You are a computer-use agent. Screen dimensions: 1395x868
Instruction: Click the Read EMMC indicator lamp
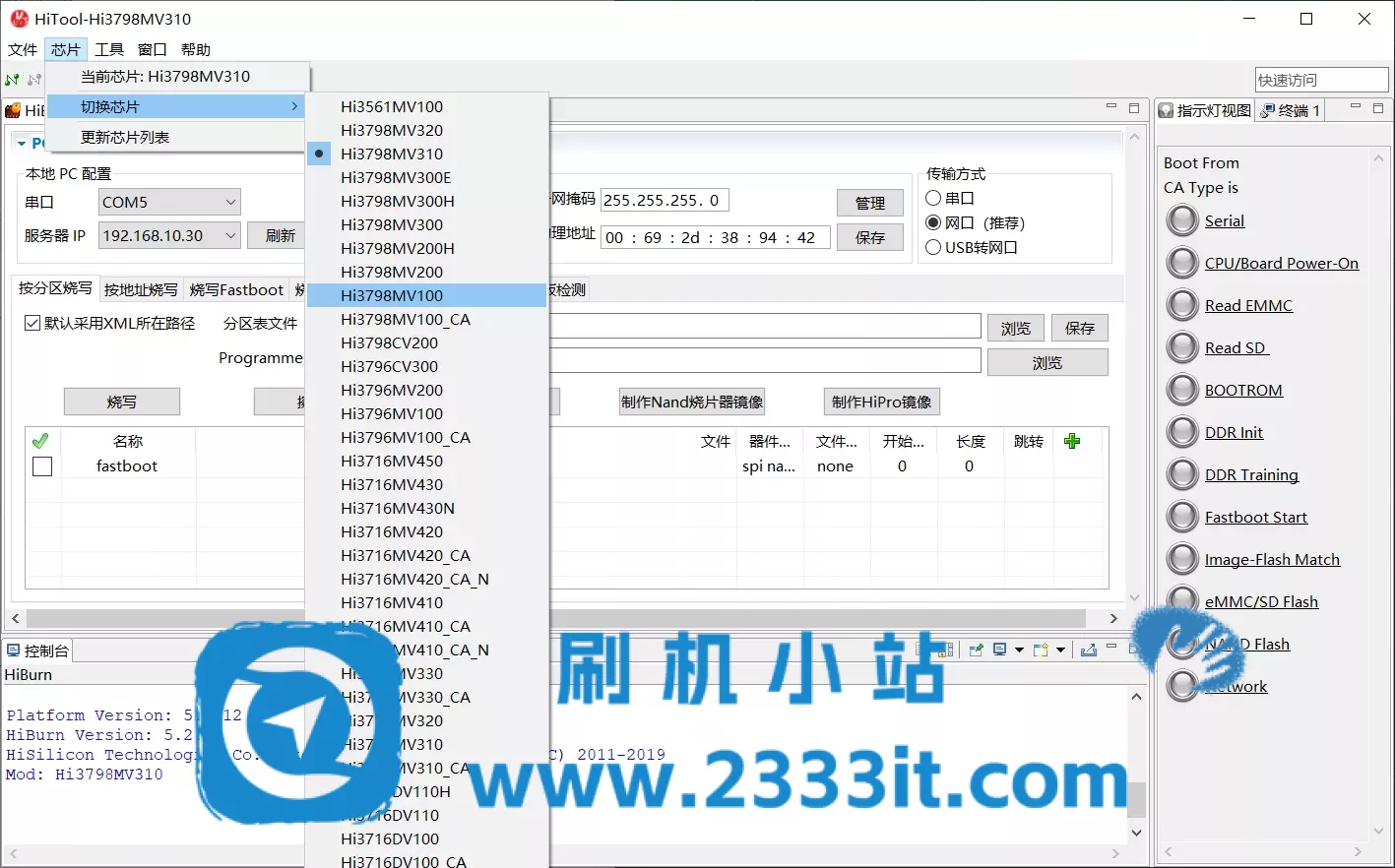pyautogui.click(x=1181, y=305)
